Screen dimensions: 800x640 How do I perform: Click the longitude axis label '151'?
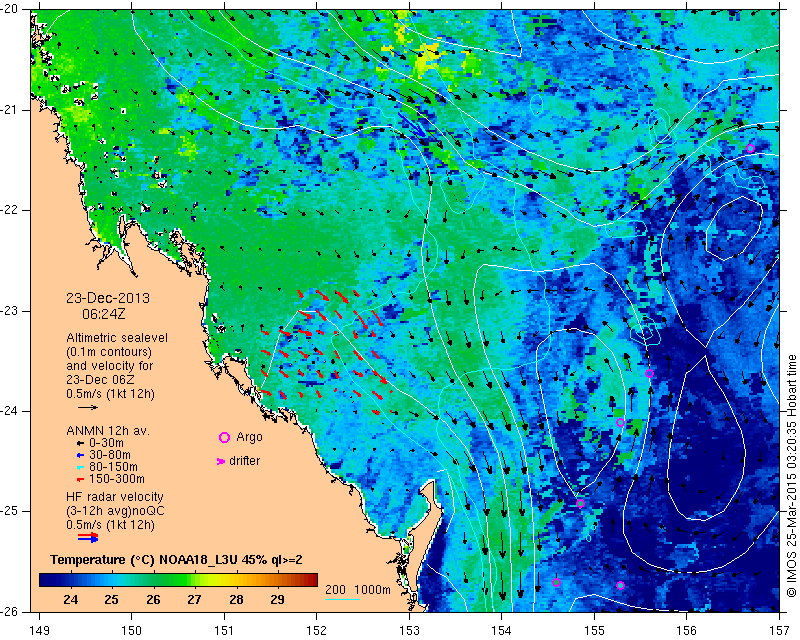click(x=224, y=630)
